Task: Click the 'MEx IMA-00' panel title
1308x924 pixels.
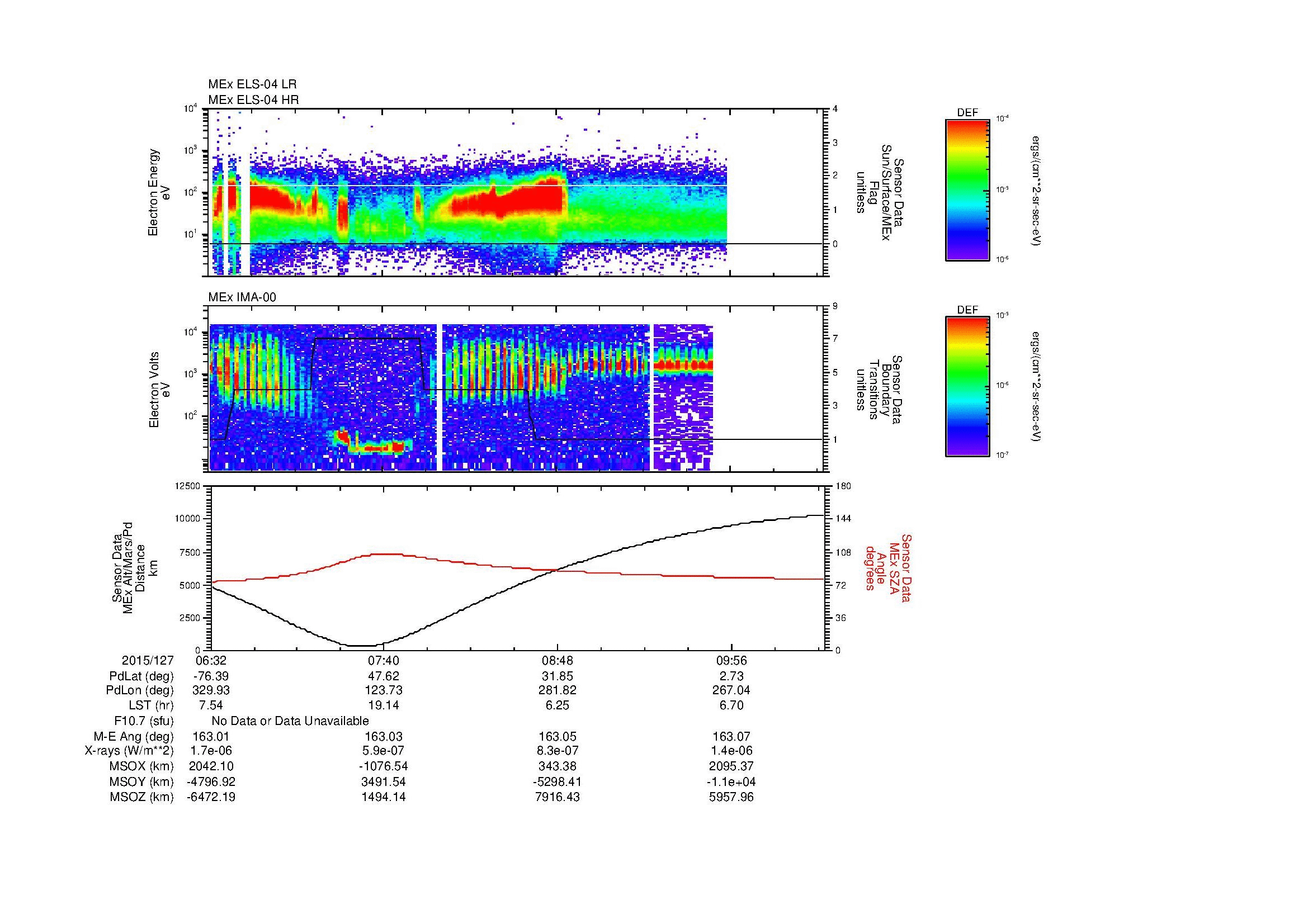Action: pyautogui.click(x=242, y=297)
